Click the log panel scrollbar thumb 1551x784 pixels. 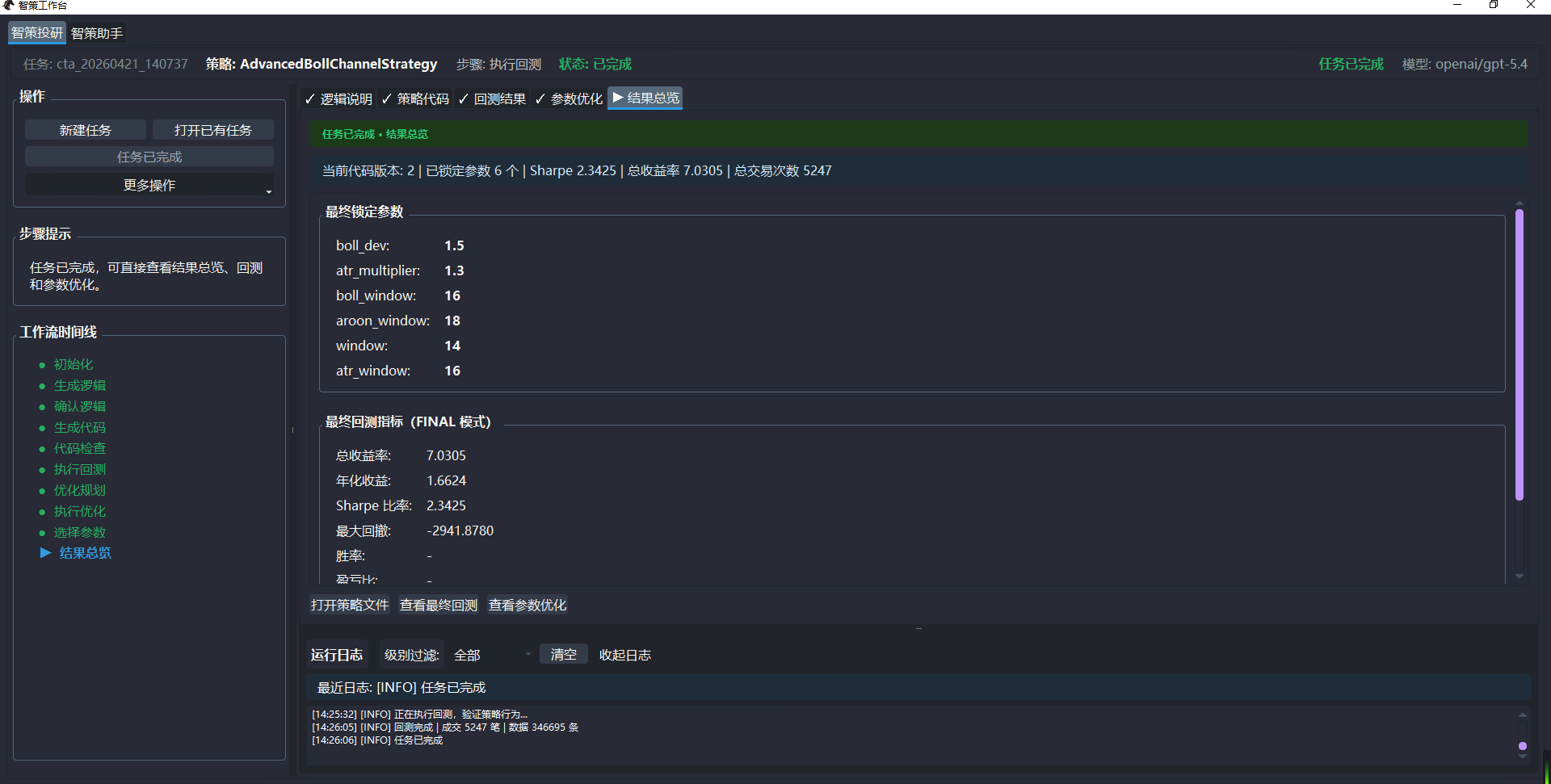click(1523, 746)
